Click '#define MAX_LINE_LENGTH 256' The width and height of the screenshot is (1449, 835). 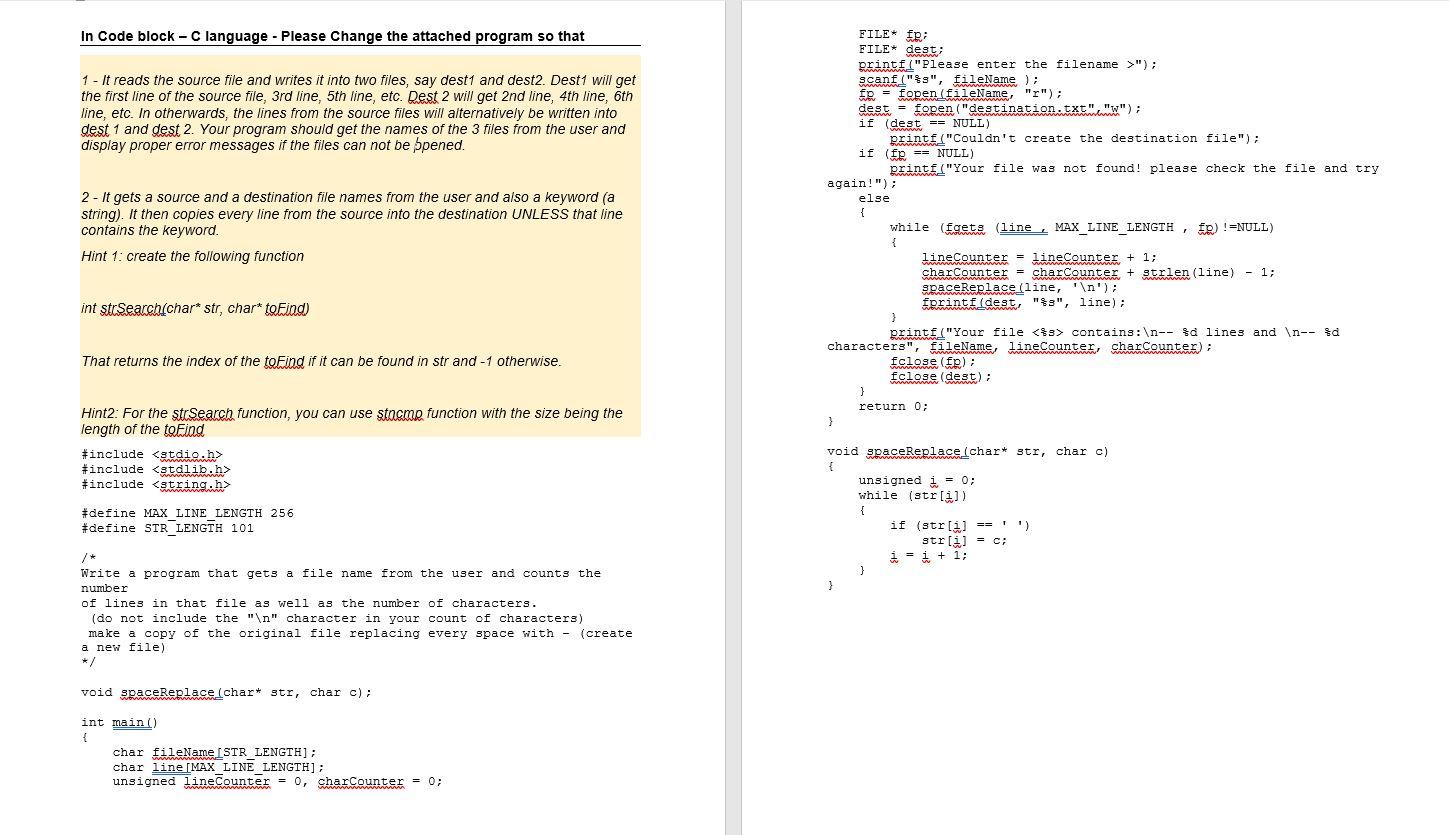pos(188,513)
